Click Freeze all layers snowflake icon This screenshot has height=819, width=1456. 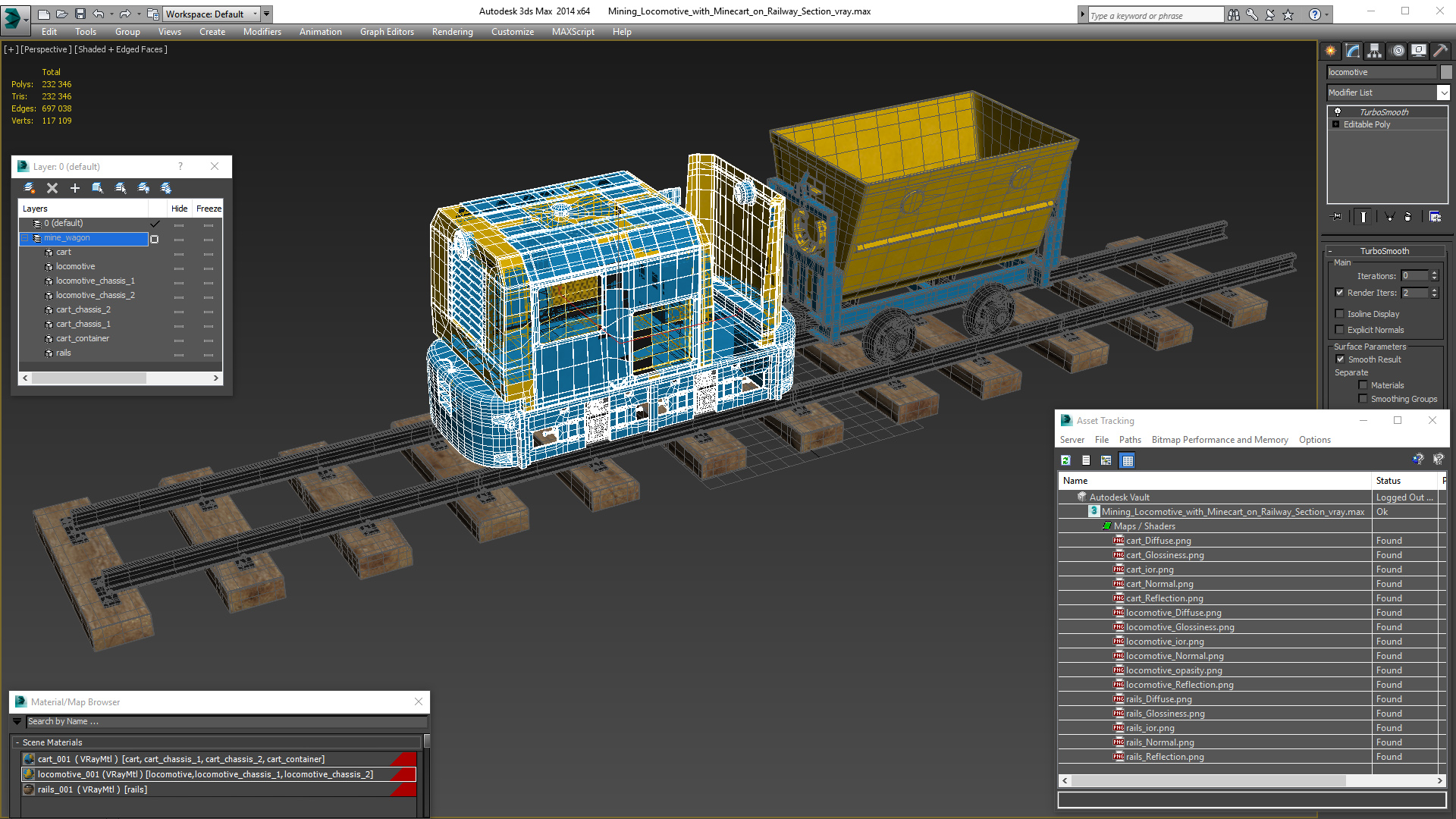pos(166,188)
